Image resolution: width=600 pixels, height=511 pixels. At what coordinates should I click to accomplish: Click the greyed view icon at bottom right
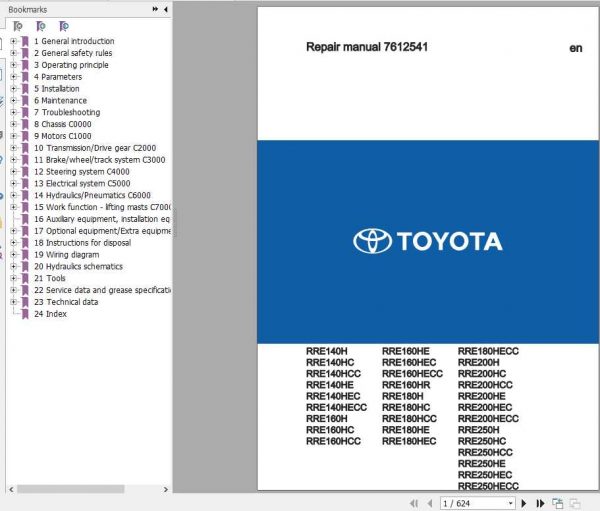575,503
